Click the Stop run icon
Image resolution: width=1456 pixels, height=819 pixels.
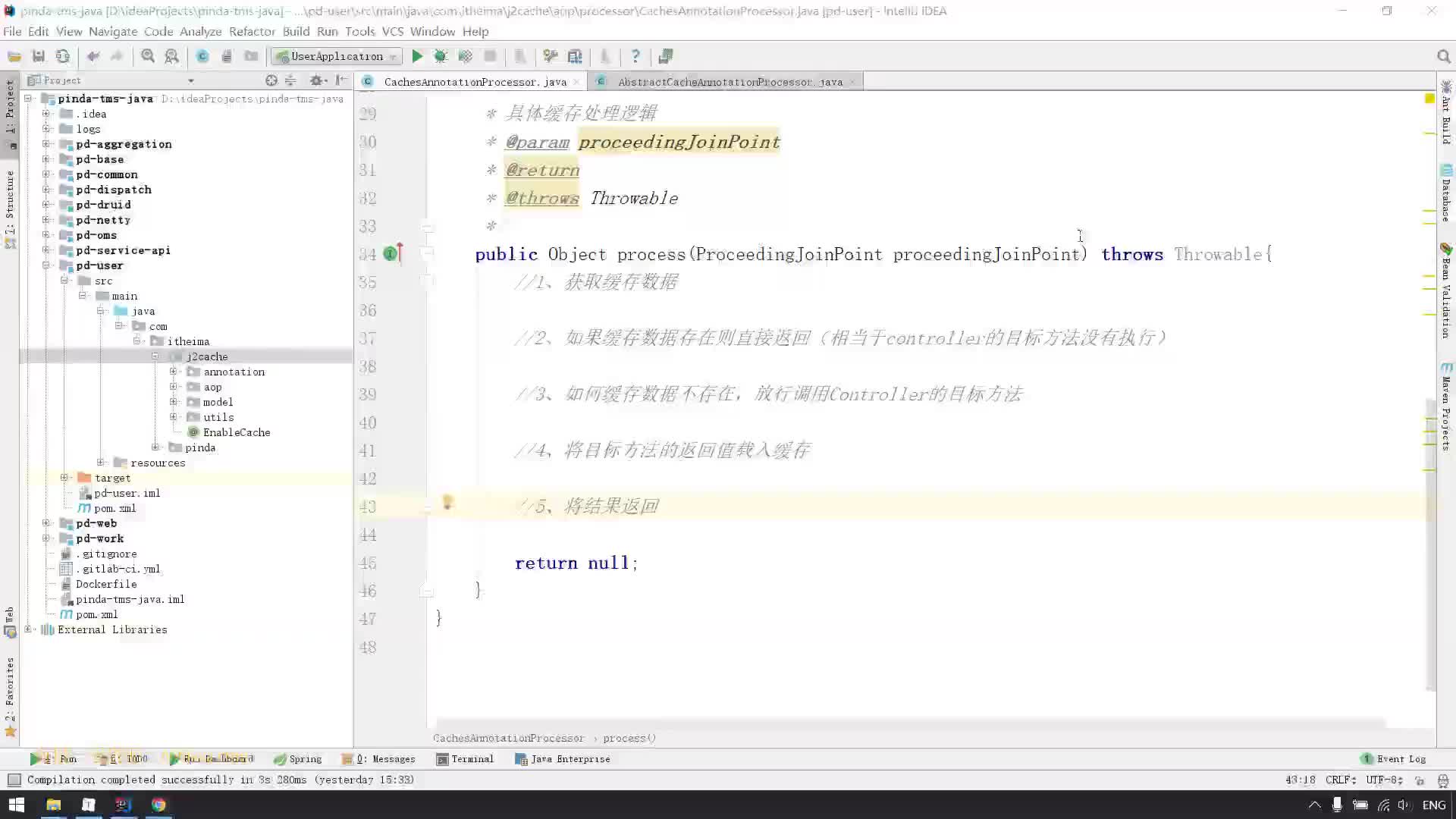point(491,56)
